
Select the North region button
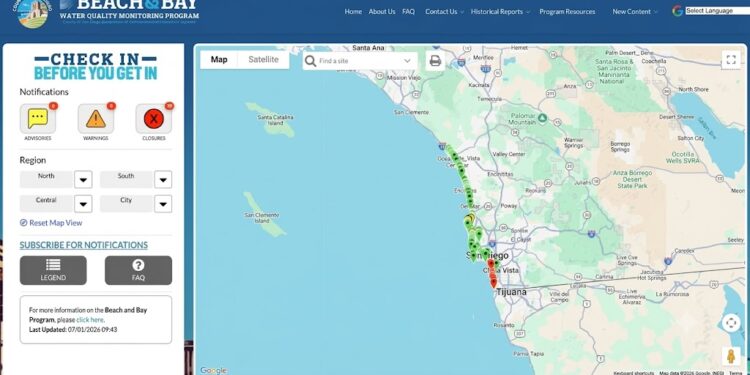[x=46, y=179]
